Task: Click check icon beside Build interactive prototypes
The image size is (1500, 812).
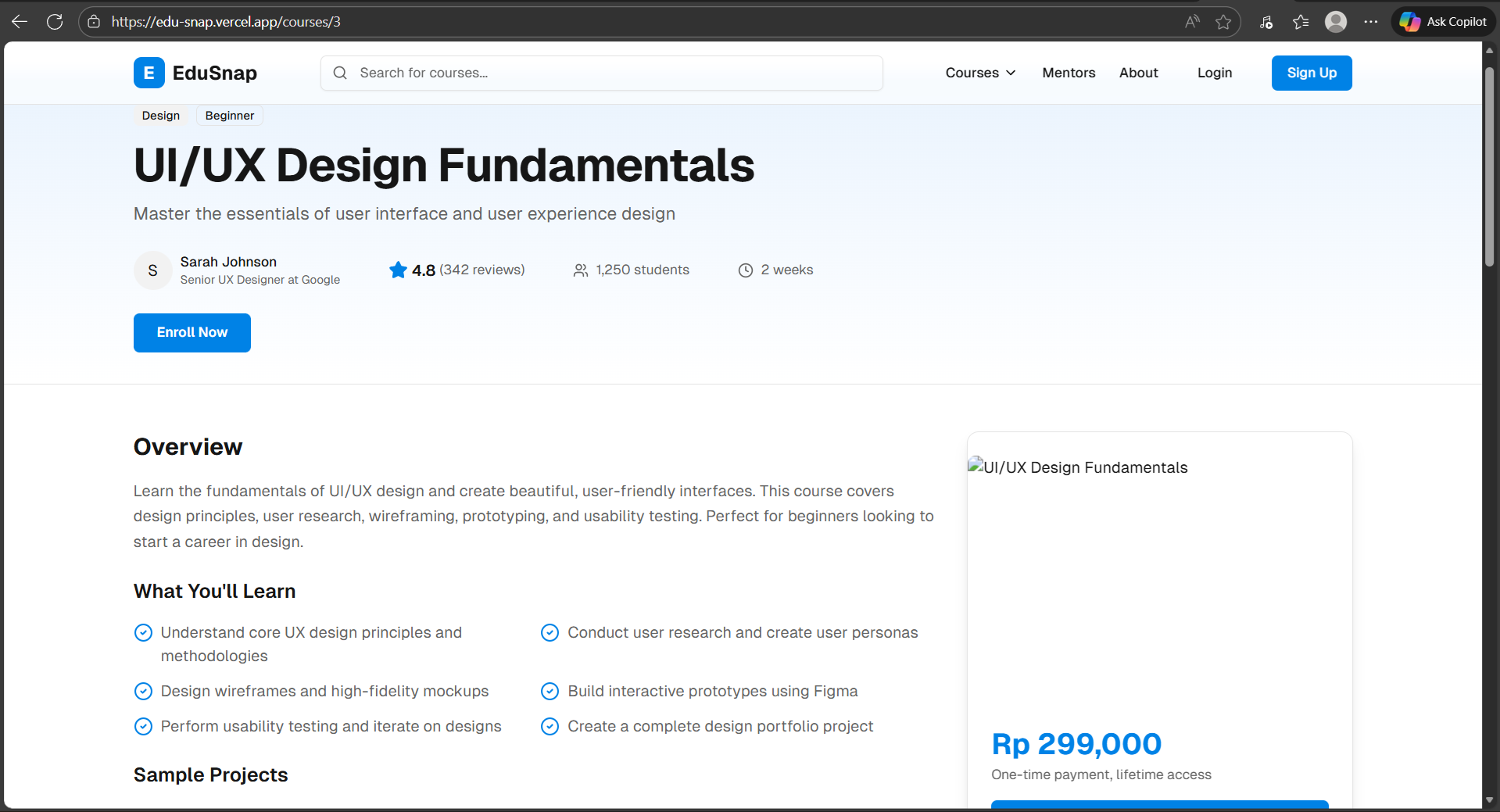Action: [550, 692]
